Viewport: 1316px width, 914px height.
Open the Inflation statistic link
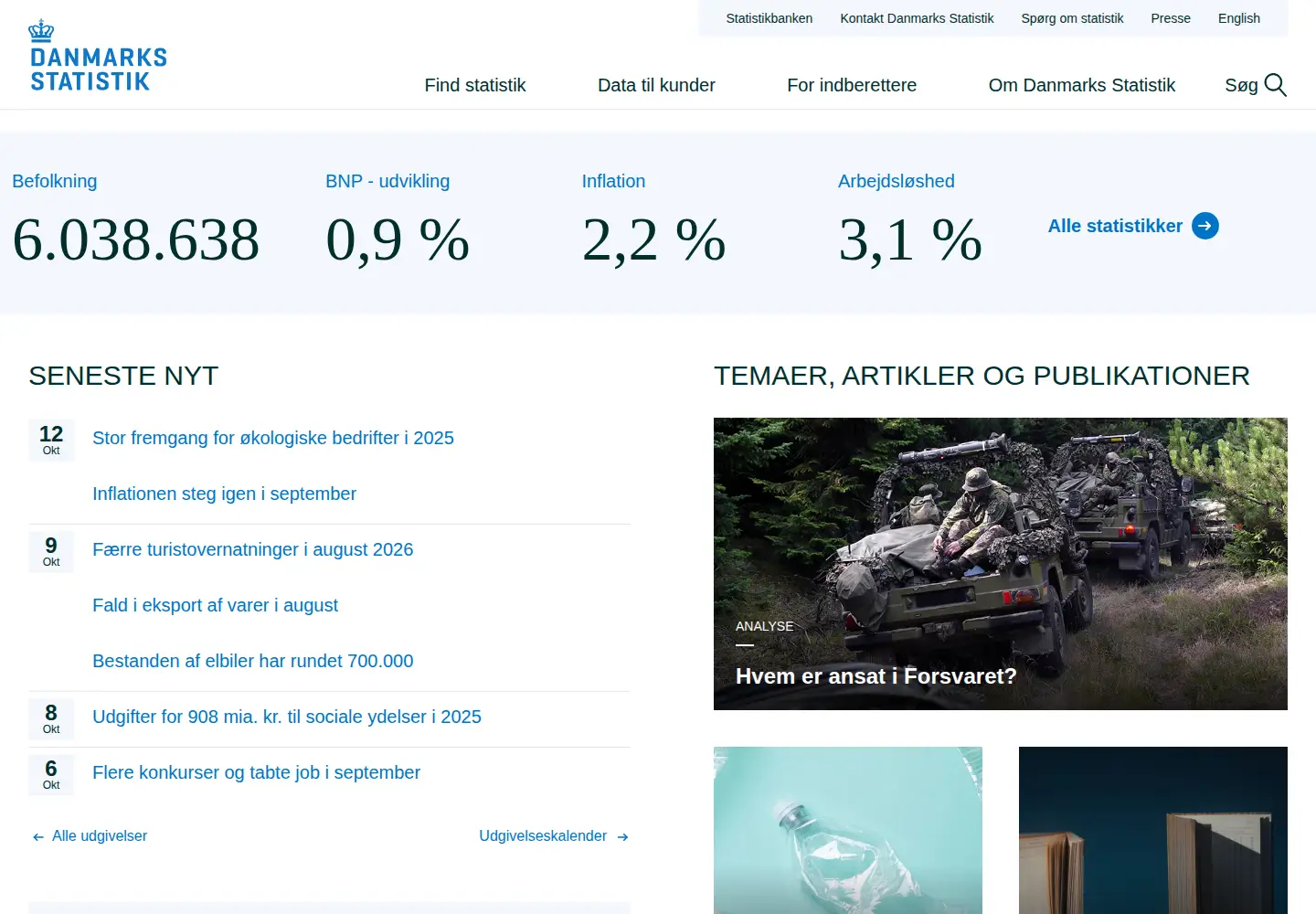pyautogui.click(x=613, y=181)
